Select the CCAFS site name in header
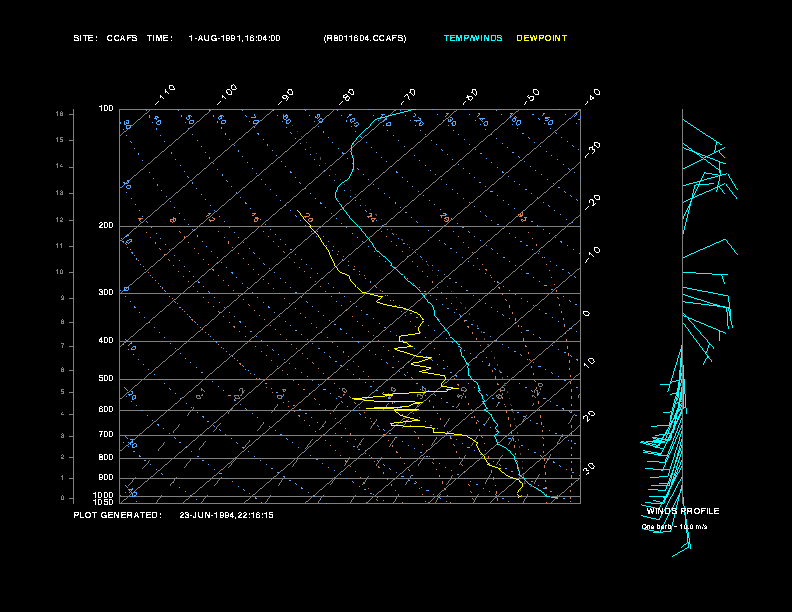Image resolution: width=792 pixels, height=612 pixels. [x=122, y=38]
